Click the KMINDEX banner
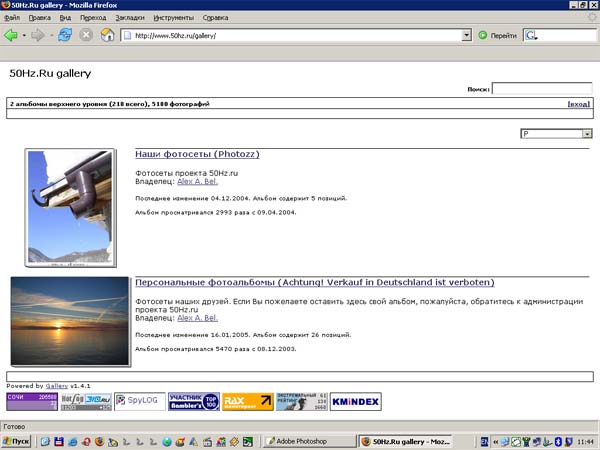This screenshot has height=450, width=600. point(355,401)
